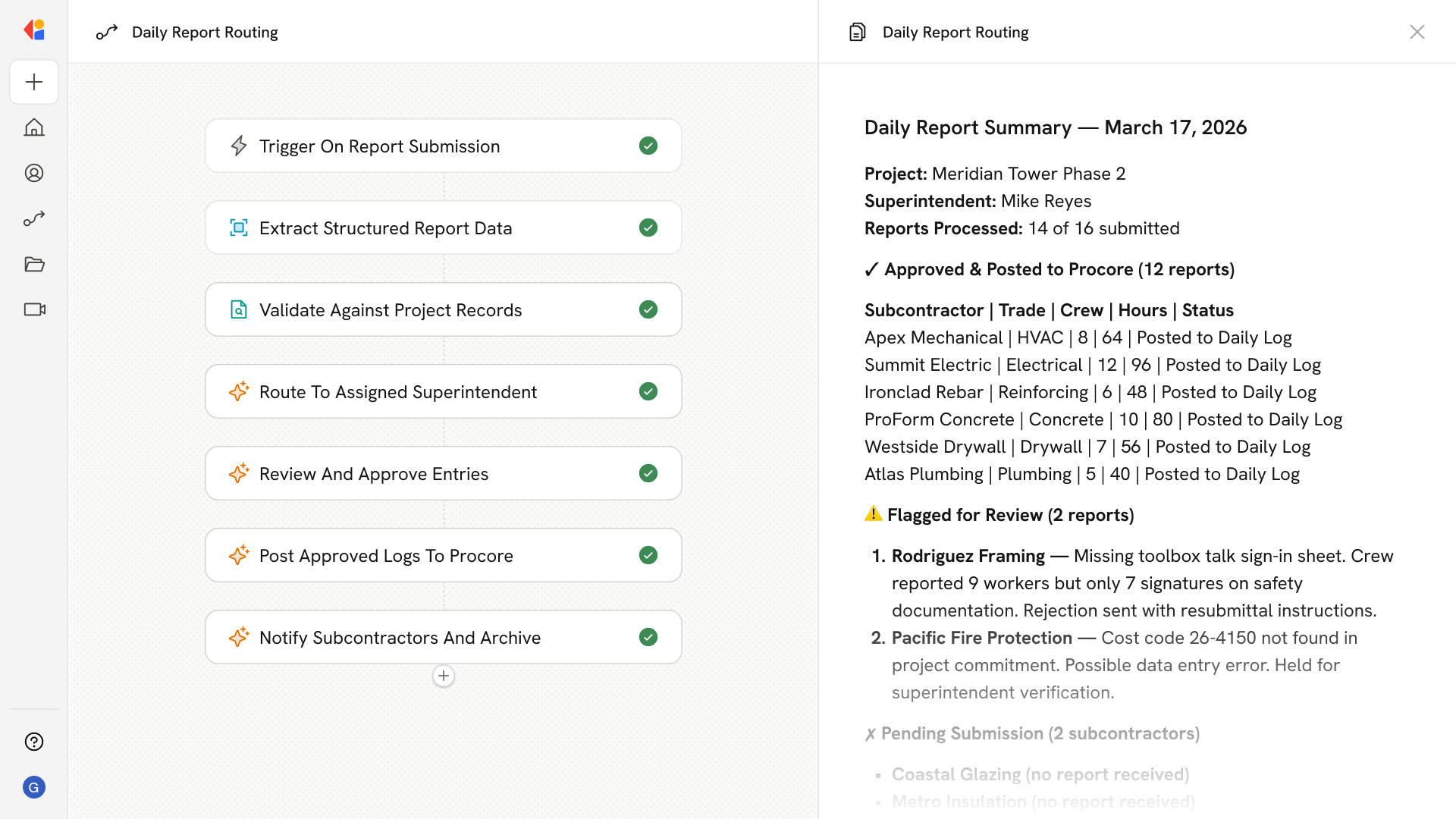Click green check on Validate Against Project Records
Screen dimensions: 1456x819
point(648,309)
